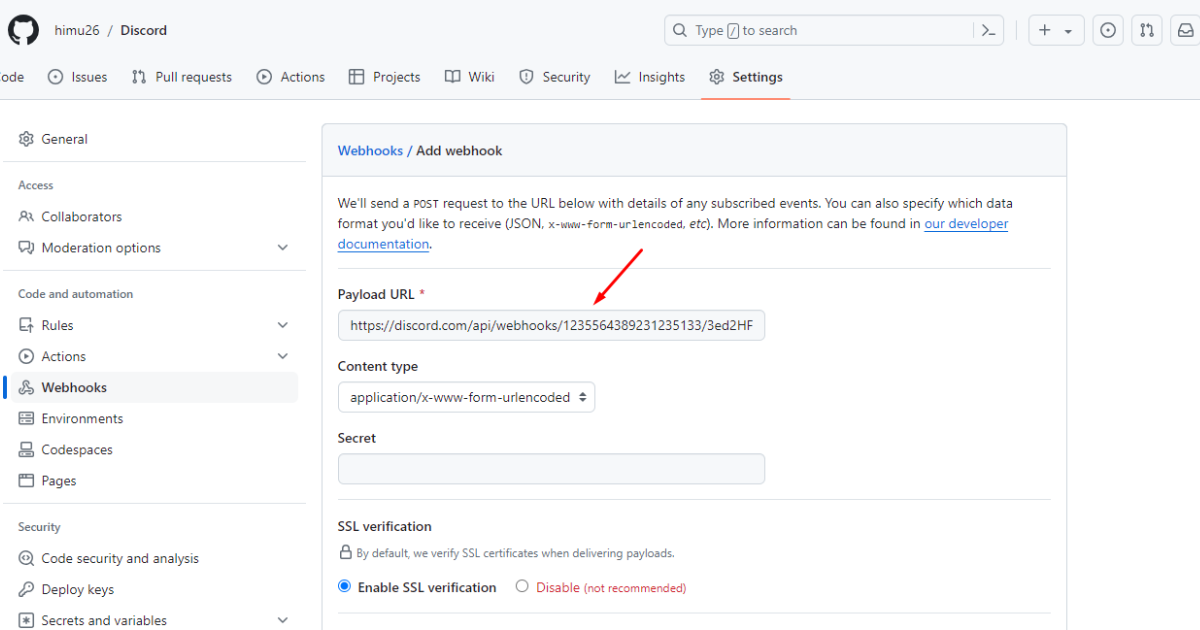Click the Wiki tab book icon
The height and width of the screenshot is (630, 1200).
click(453, 77)
